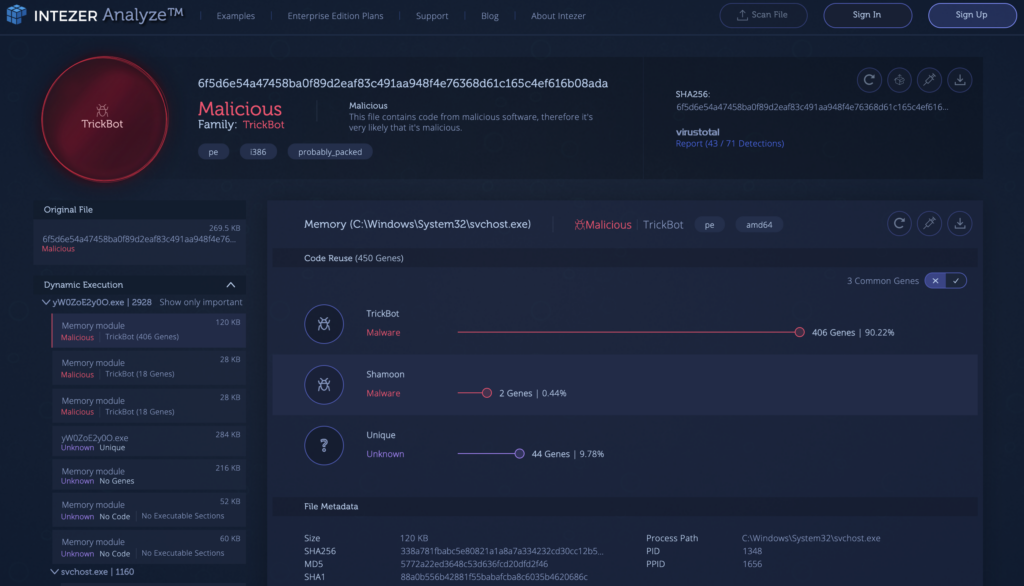Click the MD5 hash value
Image resolution: width=1024 pixels, height=586 pixels.
[x=474, y=564]
